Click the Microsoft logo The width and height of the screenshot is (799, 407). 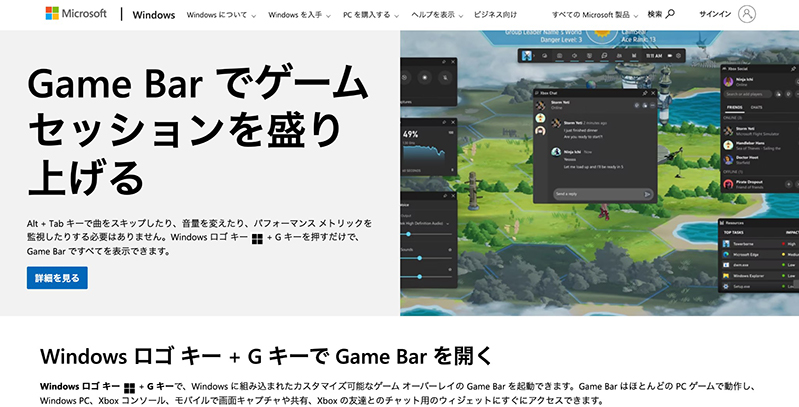click(x=76, y=14)
